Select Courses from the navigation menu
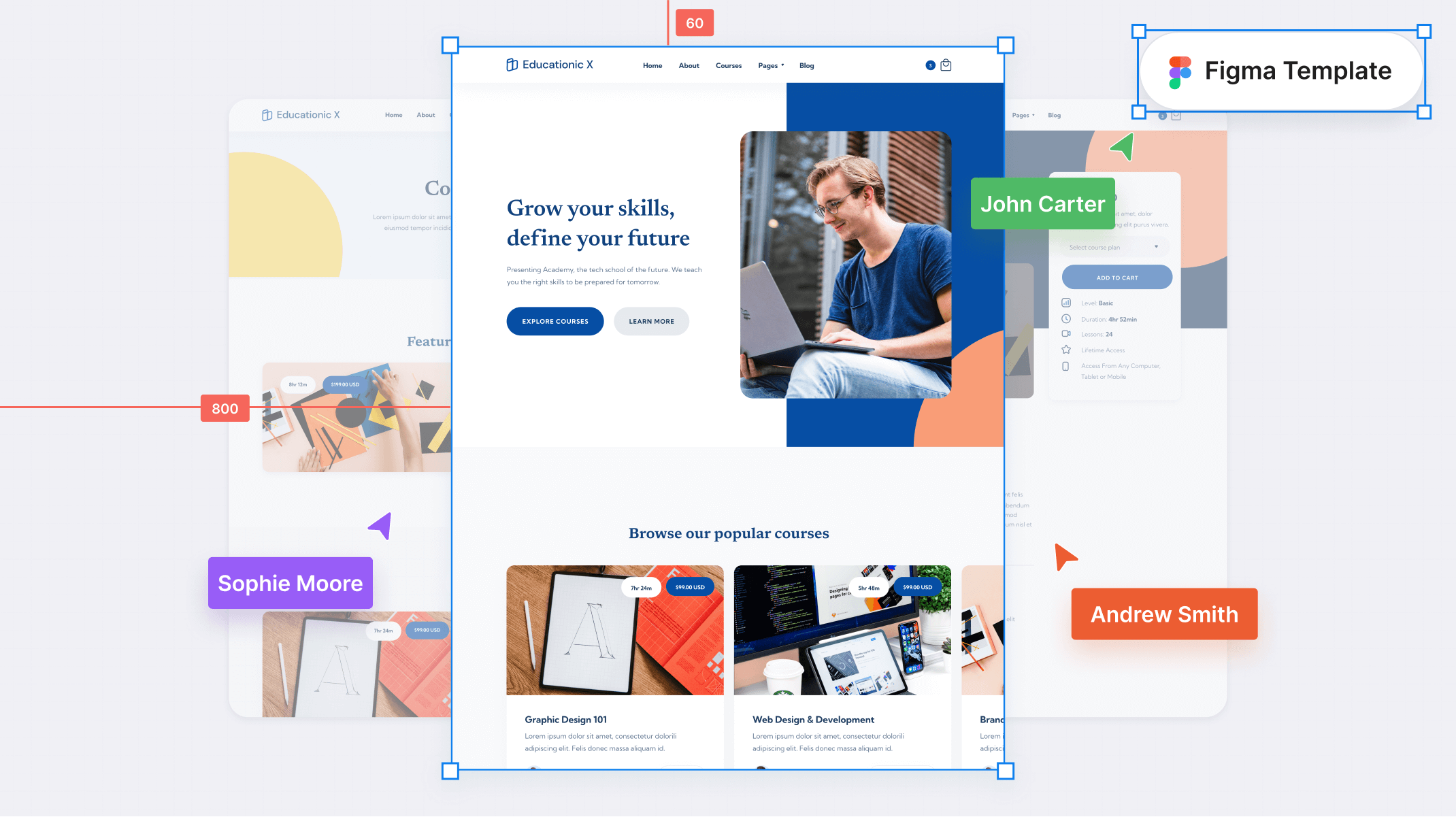The height and width of the screenshot is (817, 1456). click(x=727, y=65)
